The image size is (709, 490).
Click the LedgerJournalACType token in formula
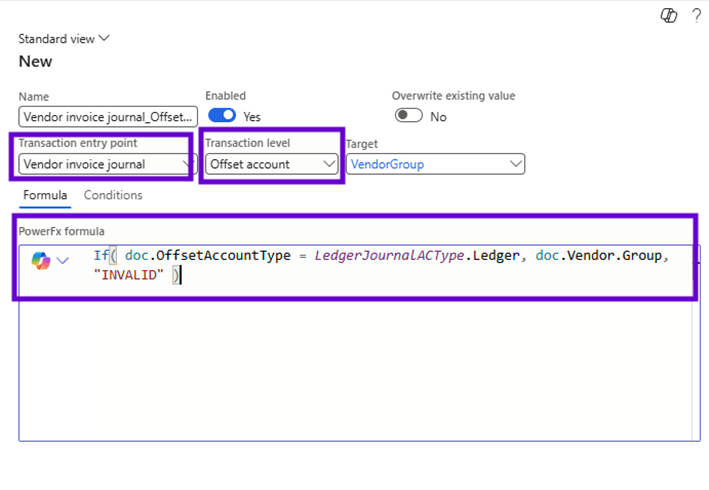point(389,256)
